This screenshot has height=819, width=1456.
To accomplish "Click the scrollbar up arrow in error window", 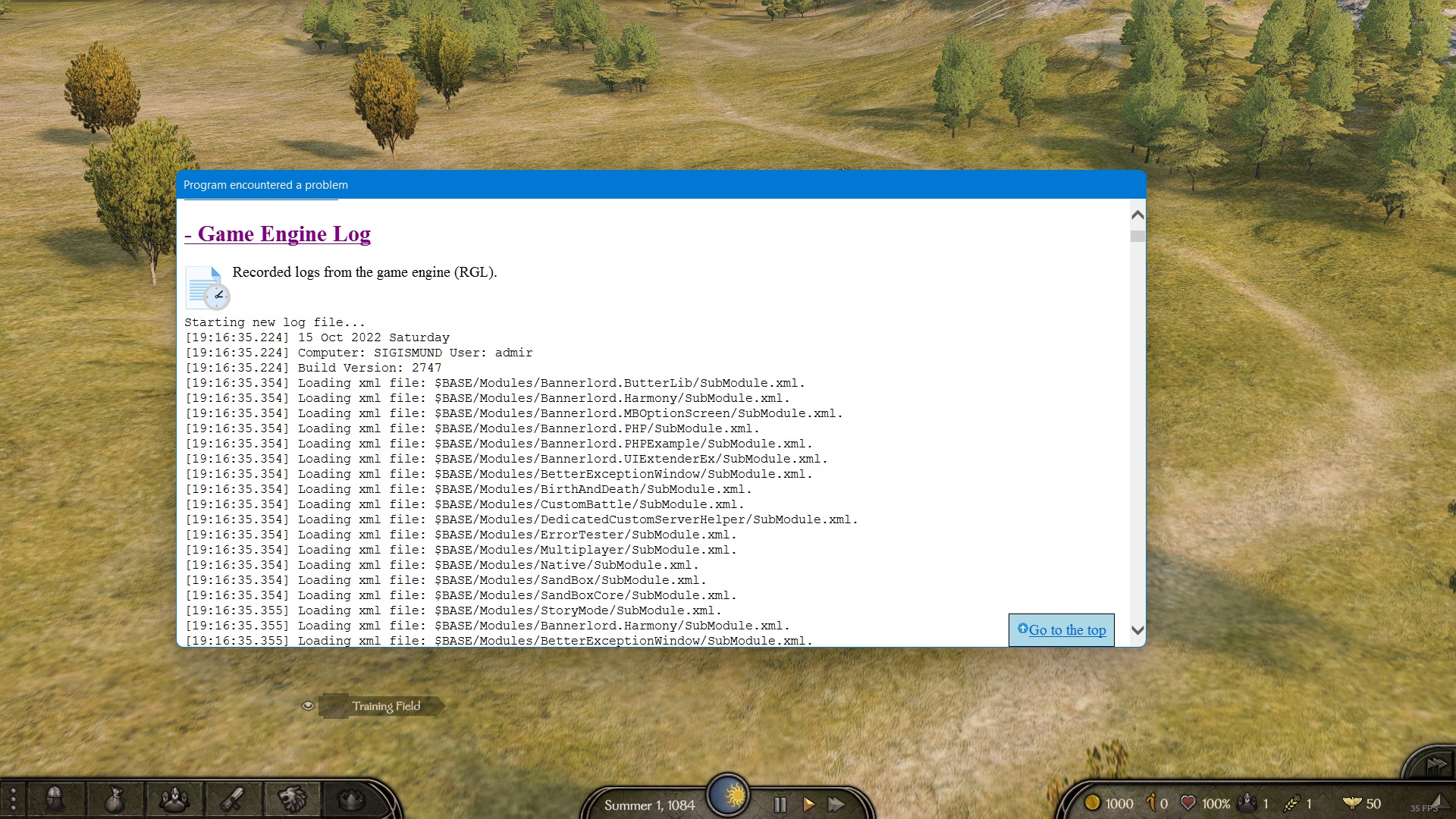I will (x=1137, y=215).
